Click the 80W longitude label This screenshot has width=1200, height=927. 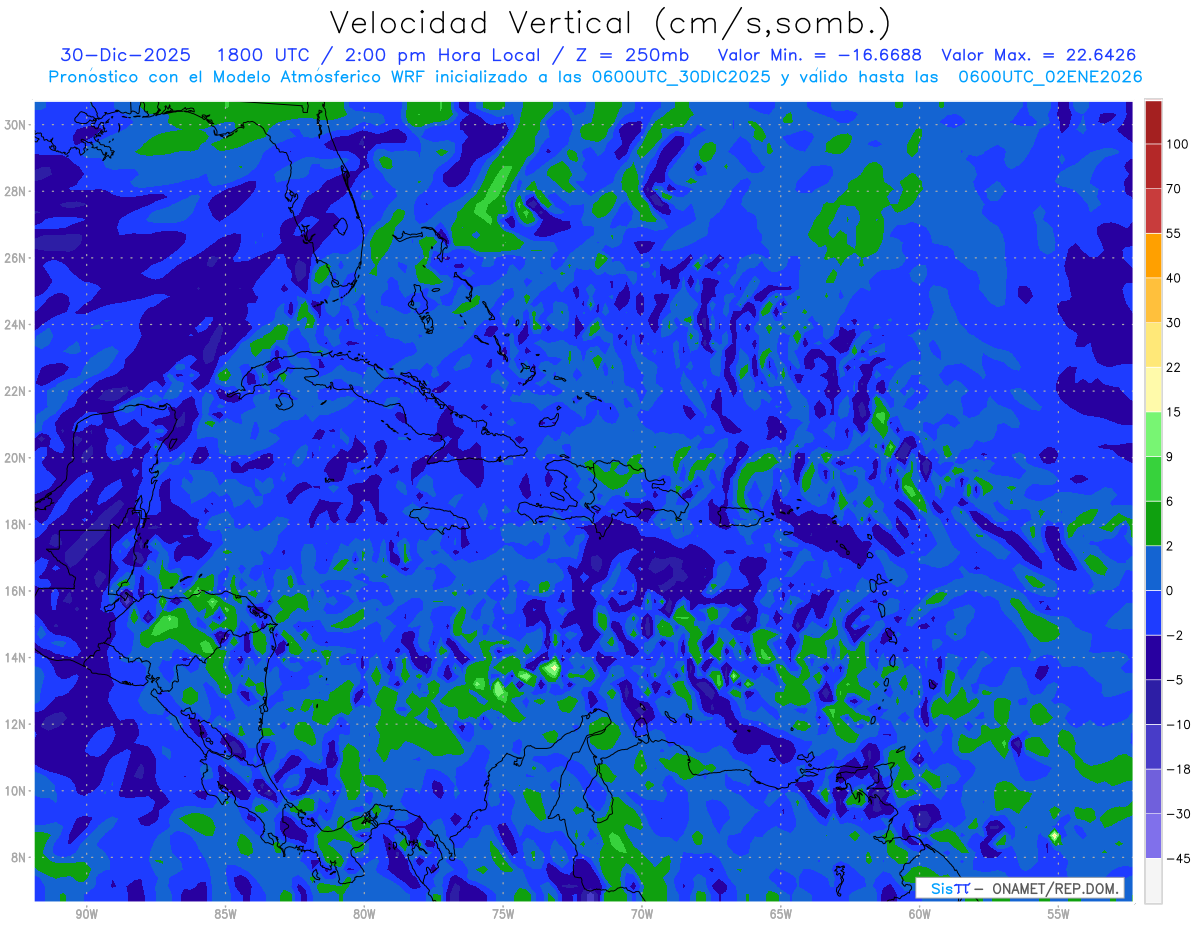(x=364, y=914)
